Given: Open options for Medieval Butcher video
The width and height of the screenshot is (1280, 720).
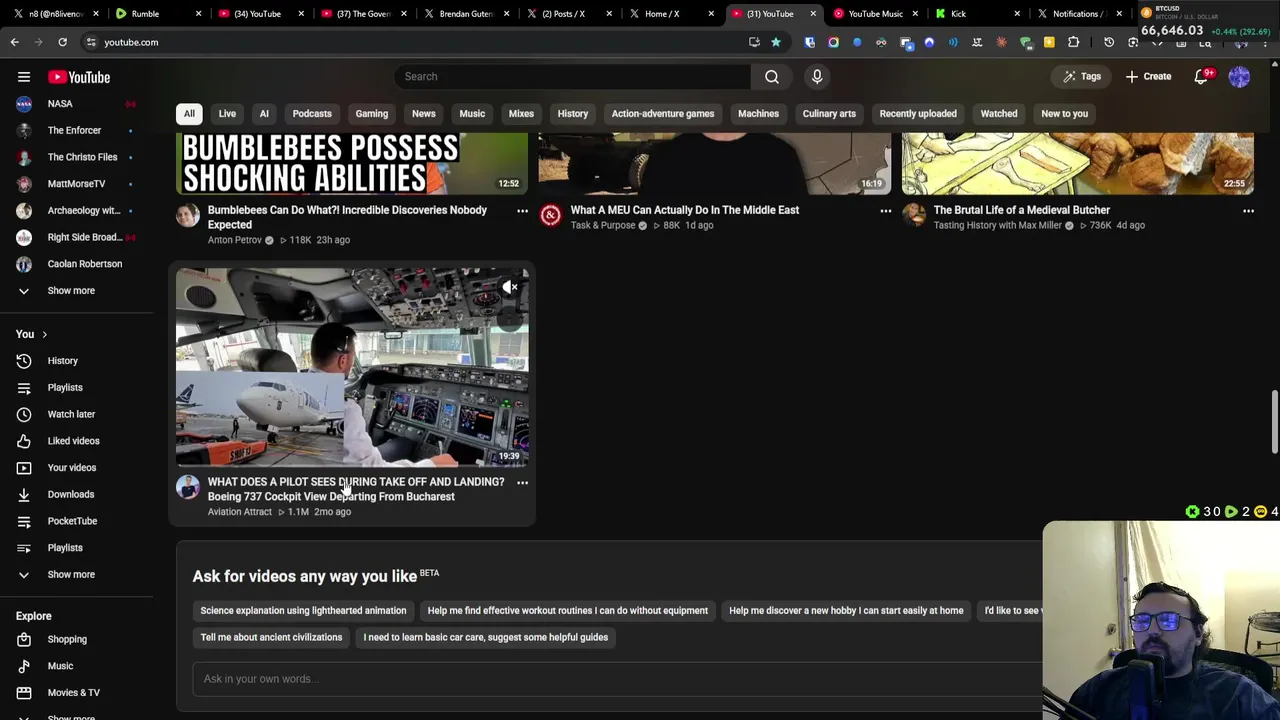Looking at the screenshot, I should [x=1248, y=211].
